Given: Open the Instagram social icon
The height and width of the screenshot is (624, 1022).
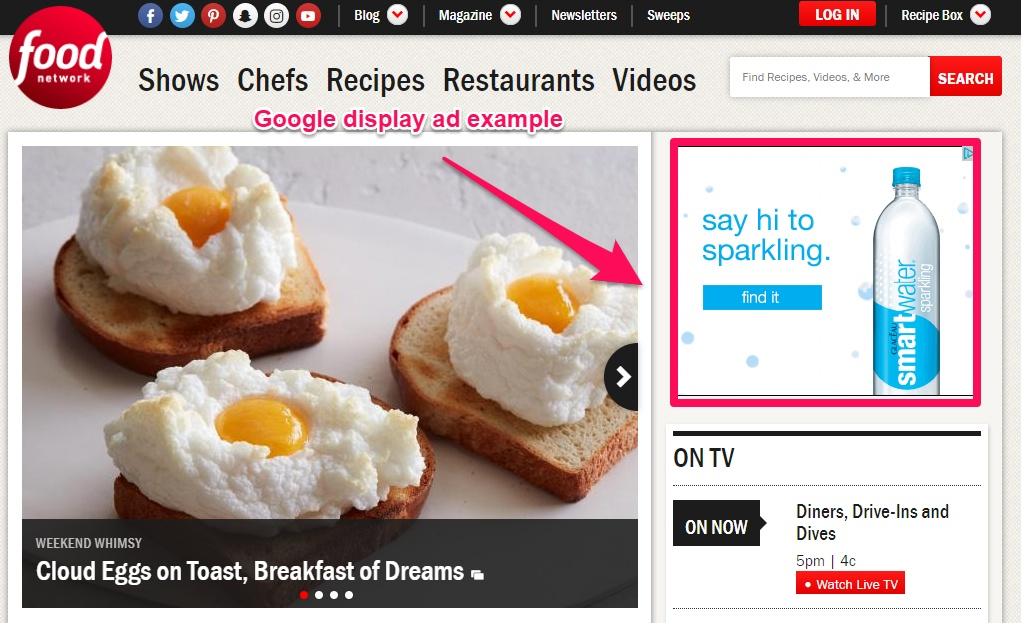Looking at the screenshot, I should tap(276, 15).
